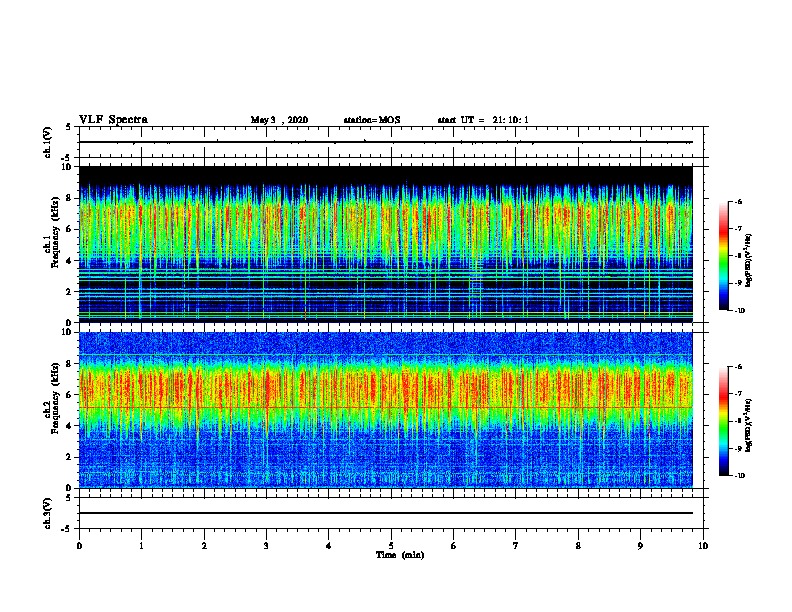Click the ch.1 voltage trace line
792x612 pixels.
tap(386, 142)
